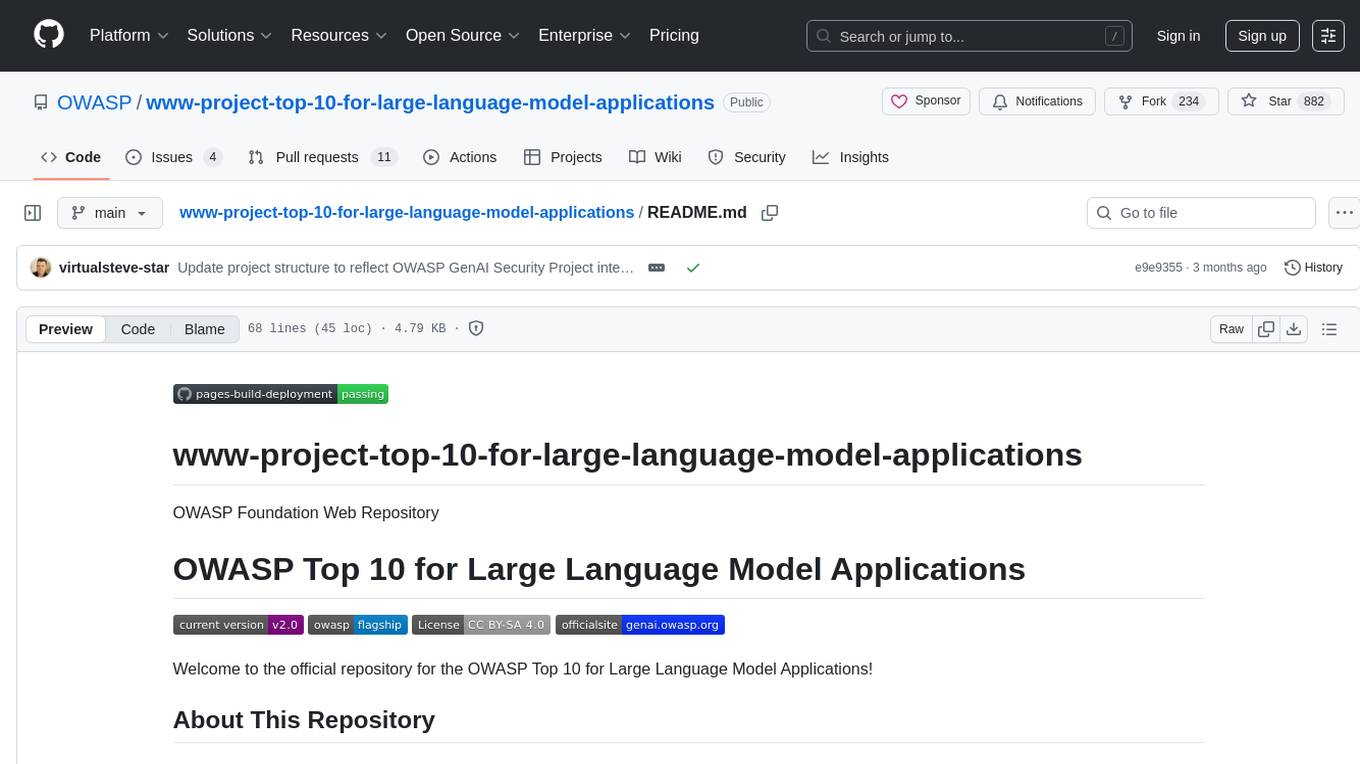Click the Sign in link
The width and height of the screenshot is (1360, 764).
point(1178,35)
